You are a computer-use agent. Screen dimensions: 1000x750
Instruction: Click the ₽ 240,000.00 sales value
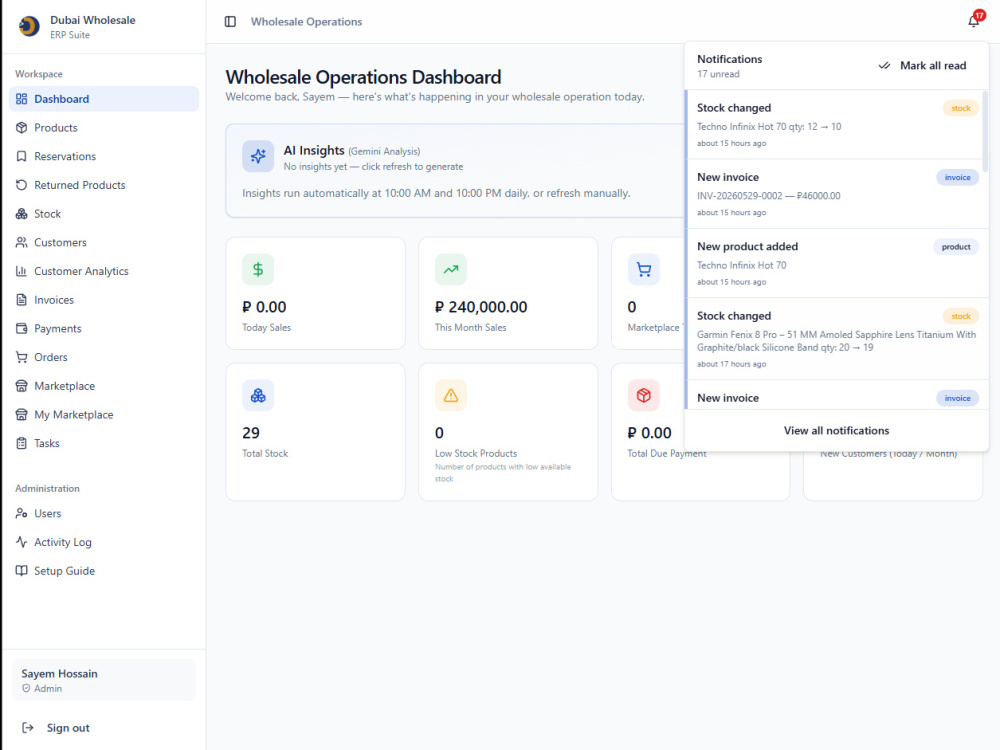(x=481, y=307)
